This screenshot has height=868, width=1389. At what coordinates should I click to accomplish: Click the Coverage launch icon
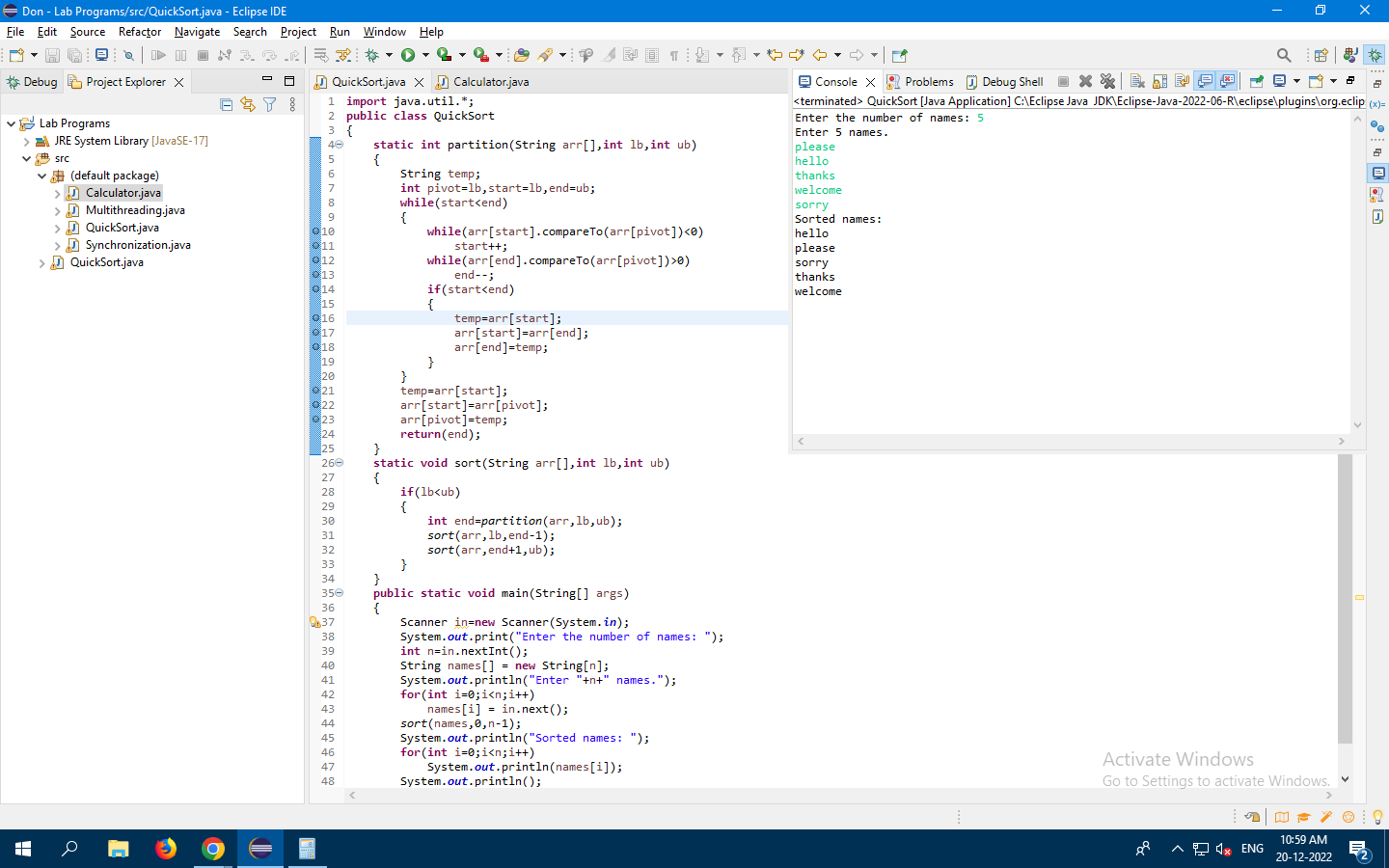pos(444,55)
